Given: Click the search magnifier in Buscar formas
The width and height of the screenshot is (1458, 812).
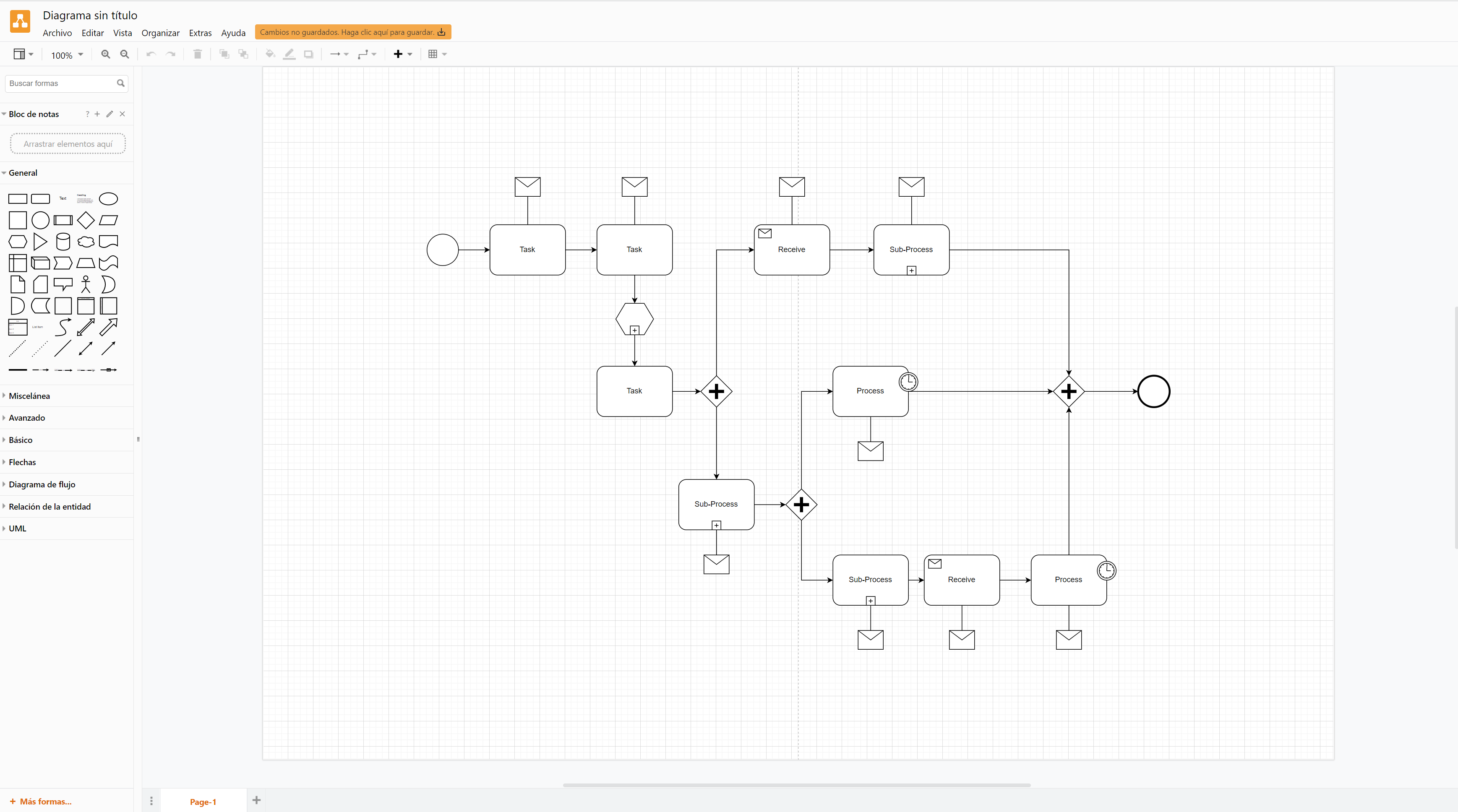Looking at the screenshot, I should [x=120, y=83].
